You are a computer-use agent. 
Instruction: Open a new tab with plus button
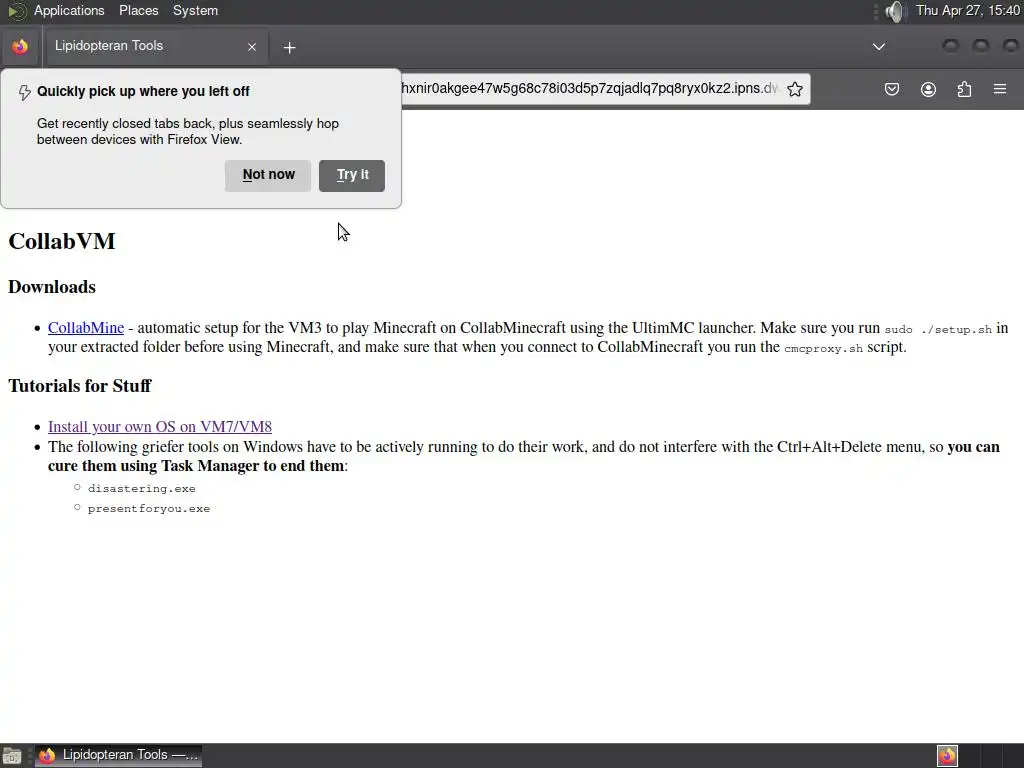click(x=289, y=47)
